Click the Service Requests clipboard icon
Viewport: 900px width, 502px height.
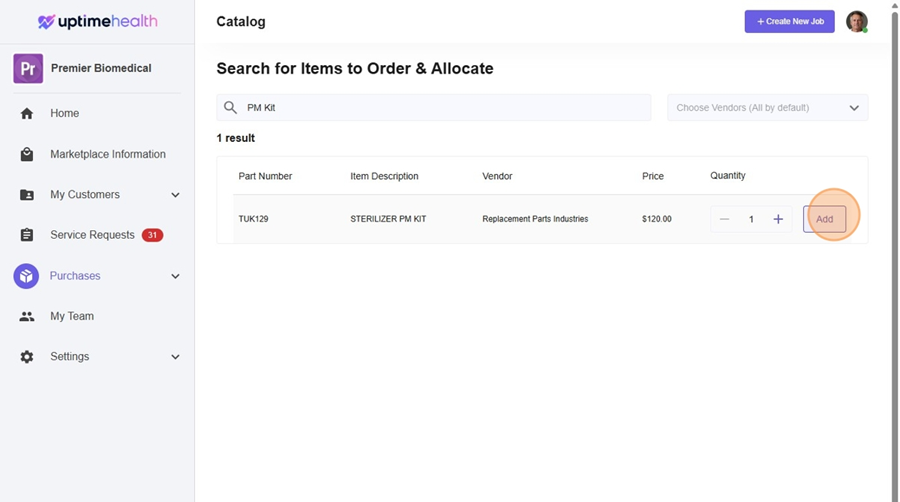point(27,235)
